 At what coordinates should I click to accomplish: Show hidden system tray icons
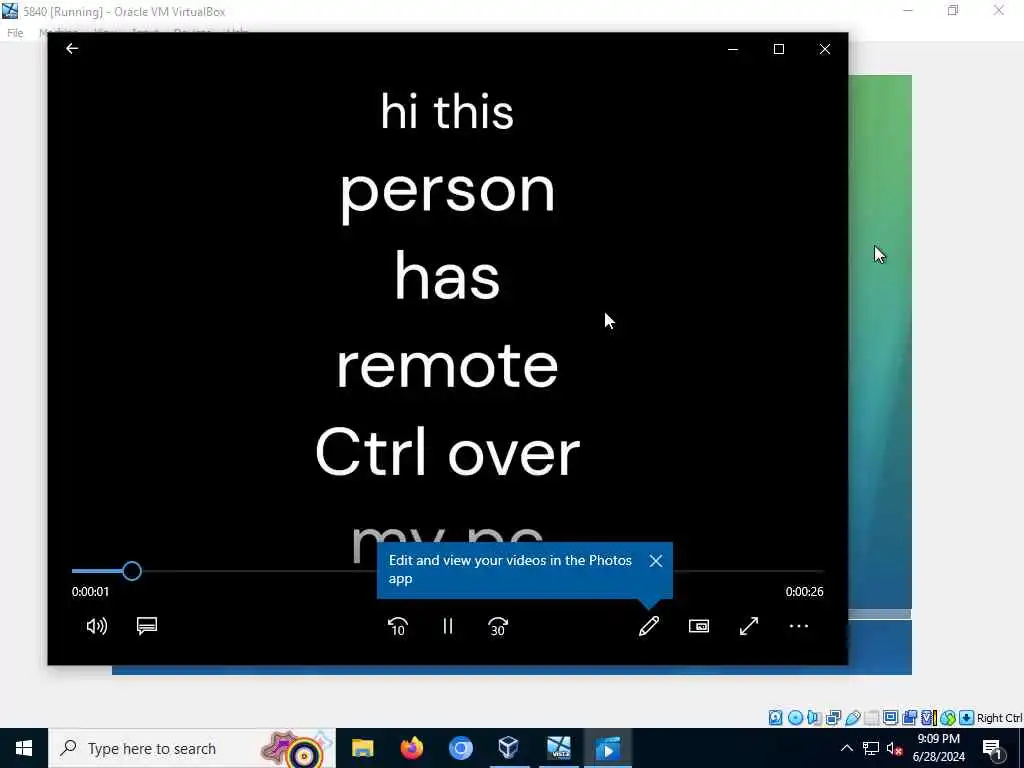pos(846,748)
